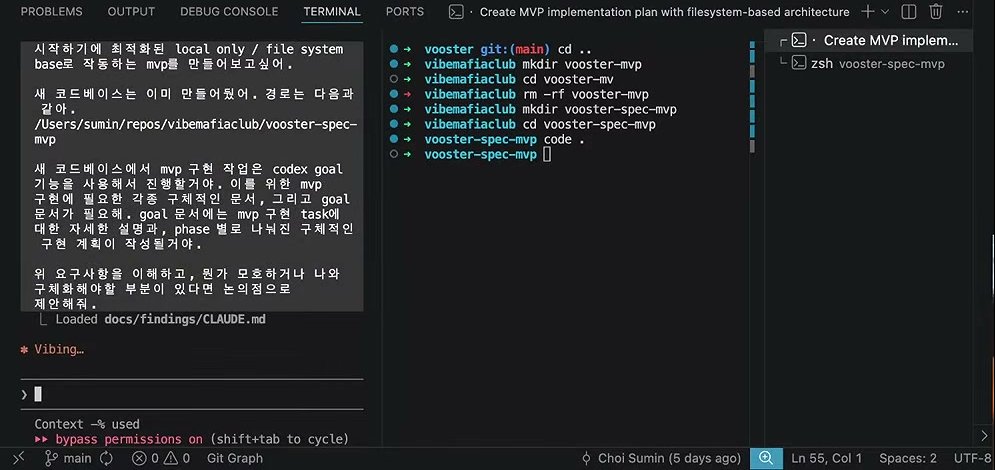The width and height of the screenshot is (995, 470).
Task: Click the hollow marker beside 'cd vooster-mv'
Action: 394,79
